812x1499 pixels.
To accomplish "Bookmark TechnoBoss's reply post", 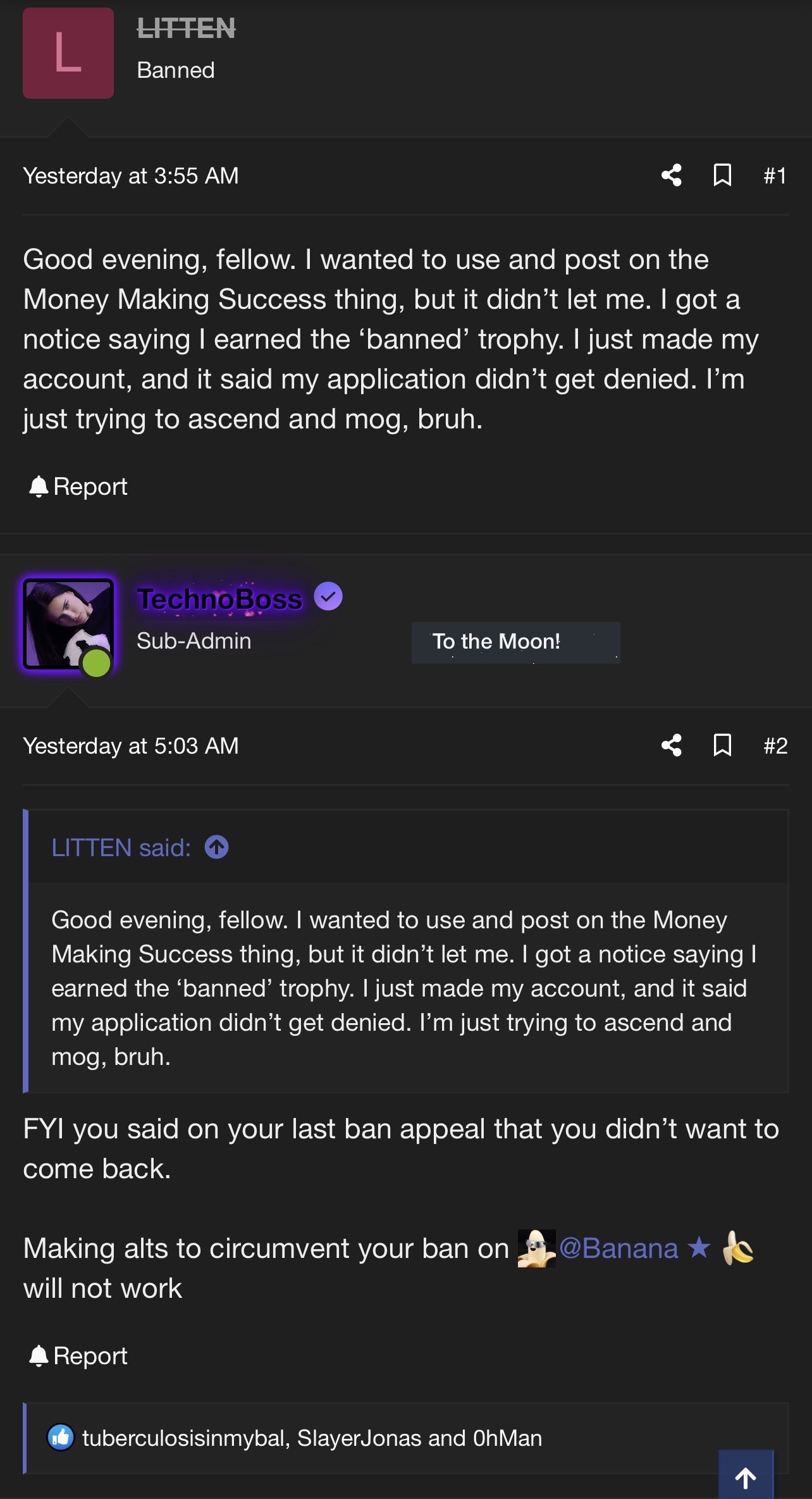I will (x=722, y=745).
